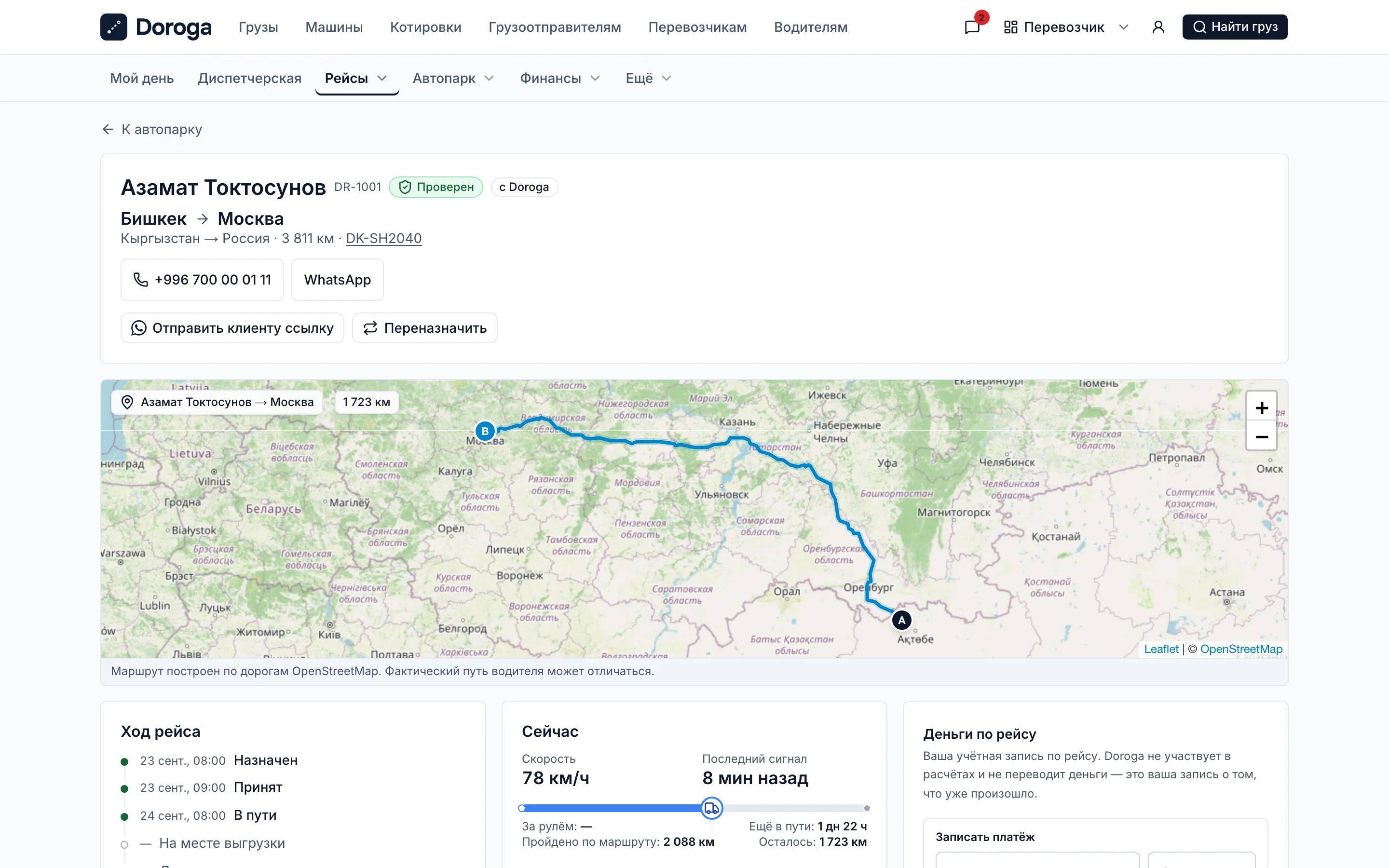Open Котировки in top menu
Screen dimensions: 1389x868
[425, 27]
